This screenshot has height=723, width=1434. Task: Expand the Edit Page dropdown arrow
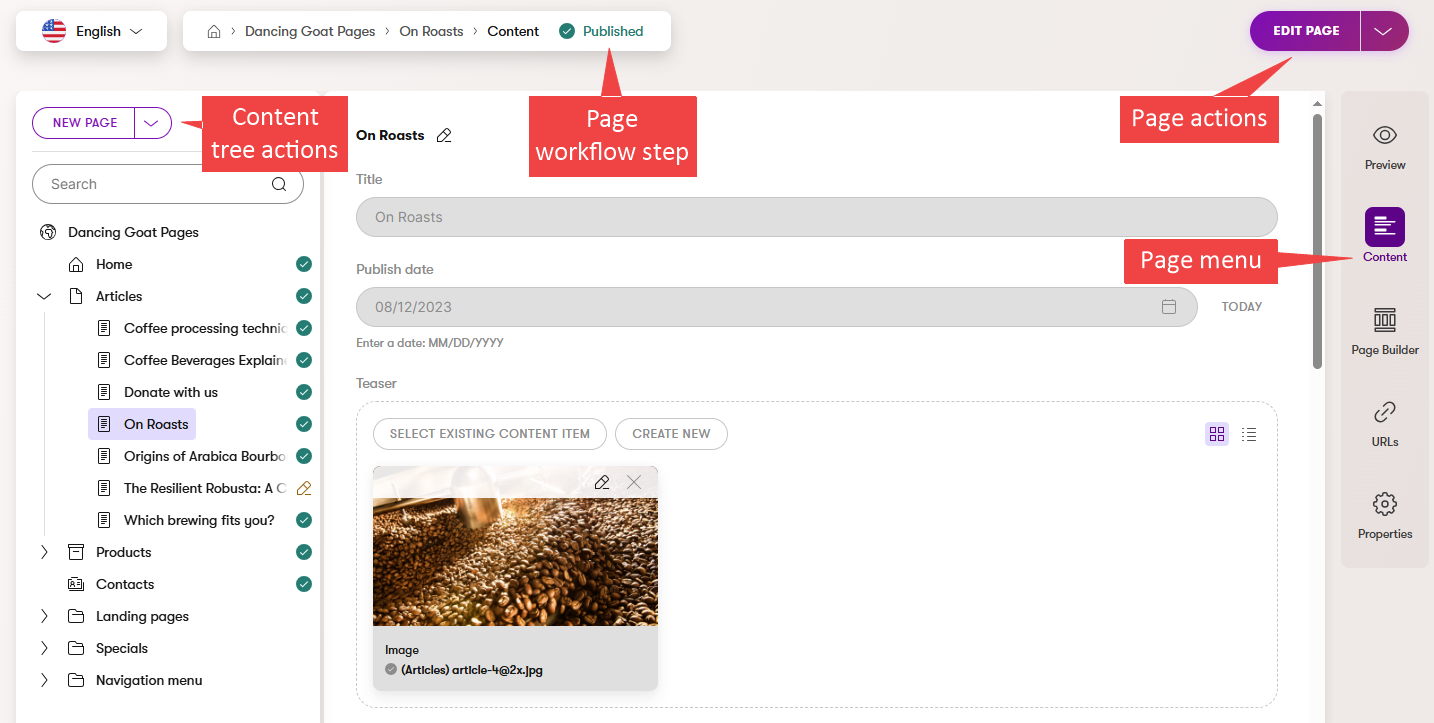pyautogui.click(x=1383, y=31)
